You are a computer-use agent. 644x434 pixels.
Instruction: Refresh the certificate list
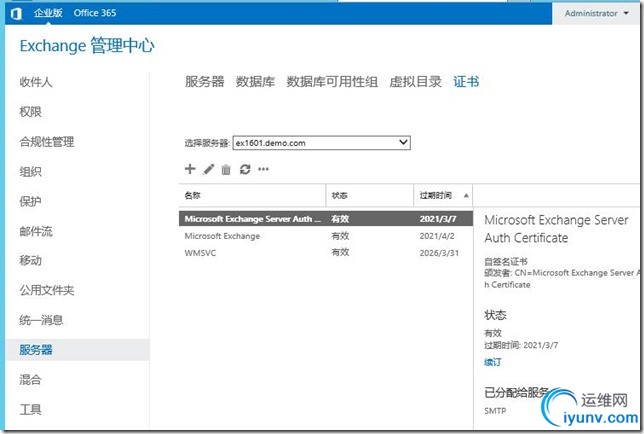[245, 169]
